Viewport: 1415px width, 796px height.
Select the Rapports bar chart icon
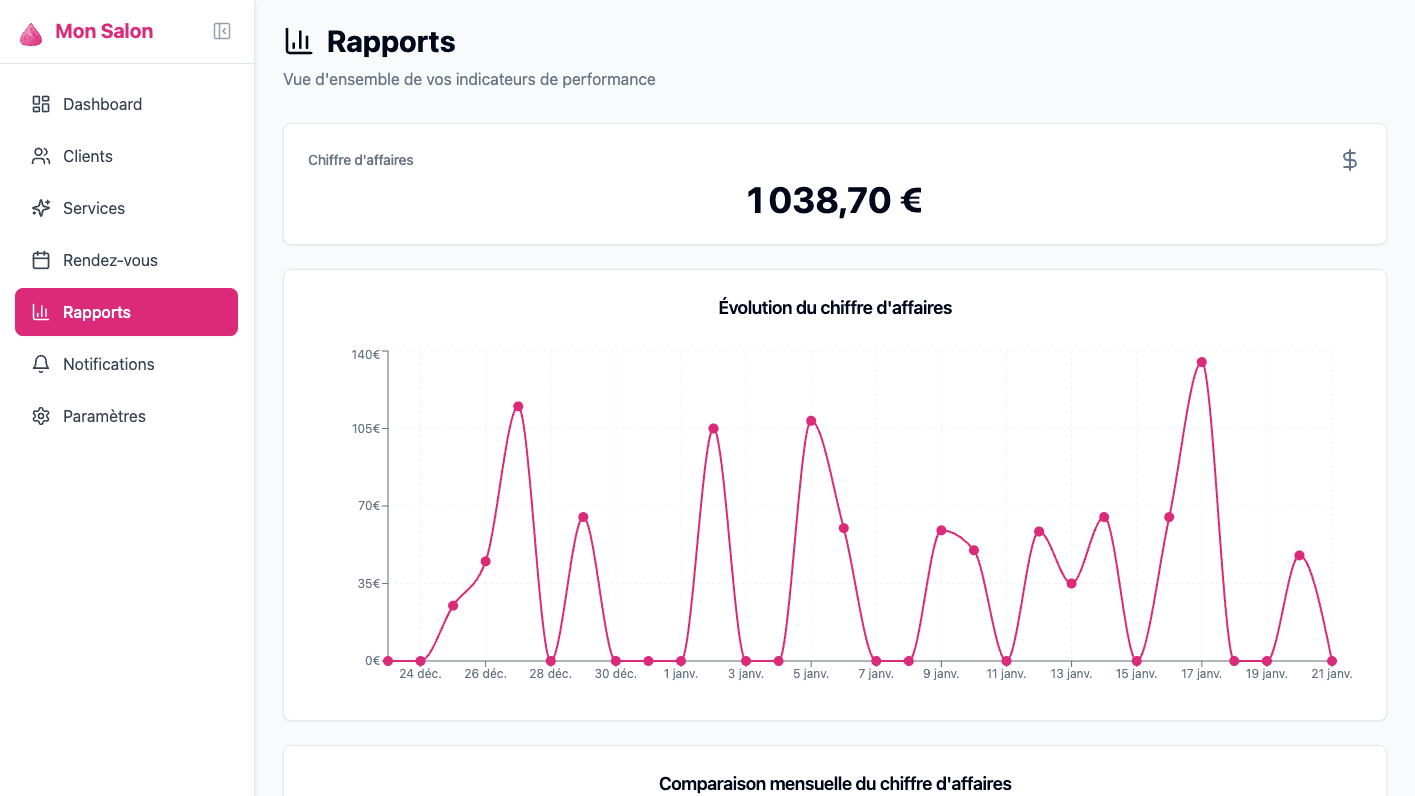(x=40, y=312)
